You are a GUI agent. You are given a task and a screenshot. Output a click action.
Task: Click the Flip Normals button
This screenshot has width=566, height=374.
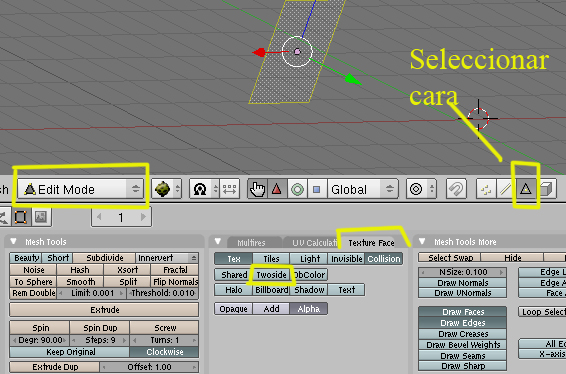(x=175, y=282)
